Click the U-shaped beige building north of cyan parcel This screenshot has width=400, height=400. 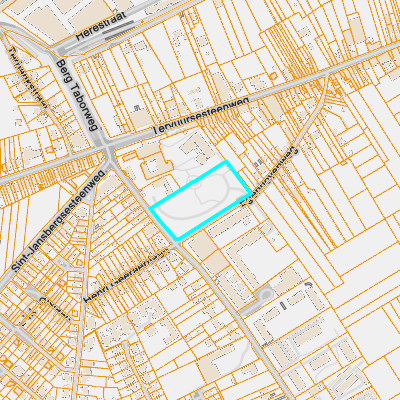(196, 148)
